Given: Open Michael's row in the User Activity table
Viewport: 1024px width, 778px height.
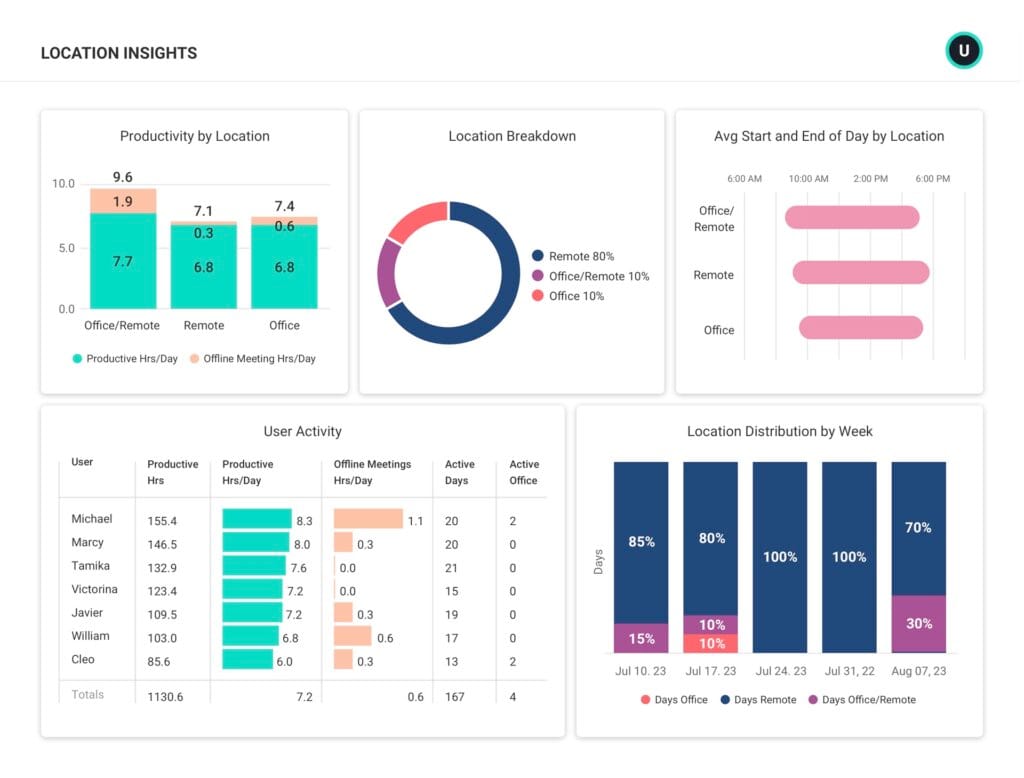Looking at the screenshot, I should (92, 519).
